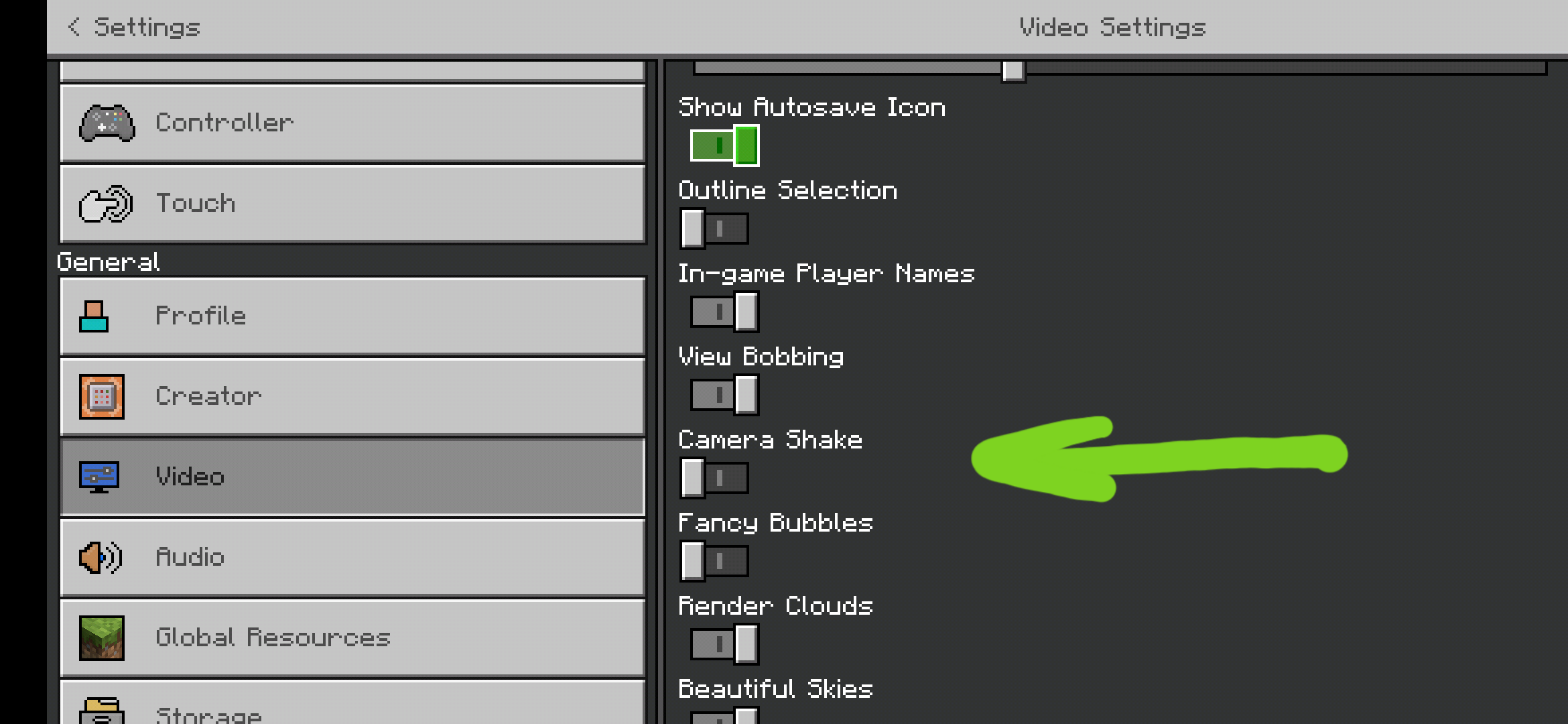Click the Global Resources grass block icon
Screen dimensions: 1568x724
(102, 638)
